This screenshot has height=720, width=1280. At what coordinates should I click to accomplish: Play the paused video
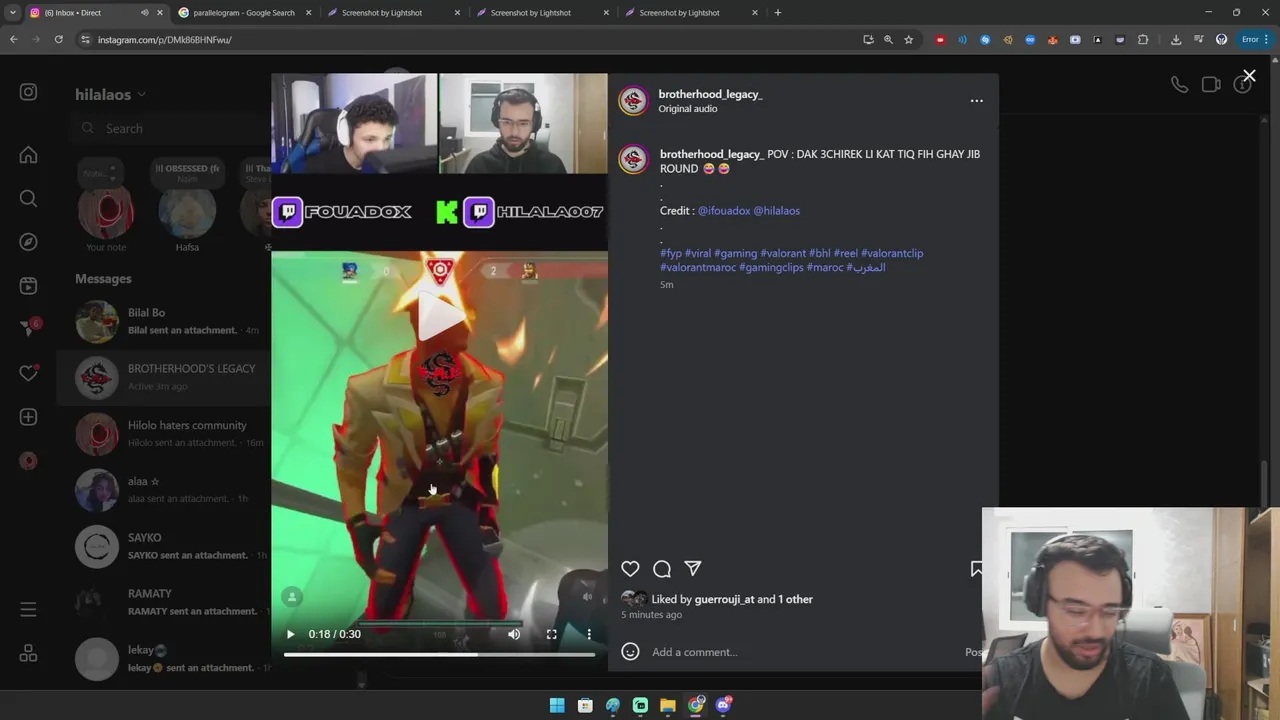click(290, 634)
